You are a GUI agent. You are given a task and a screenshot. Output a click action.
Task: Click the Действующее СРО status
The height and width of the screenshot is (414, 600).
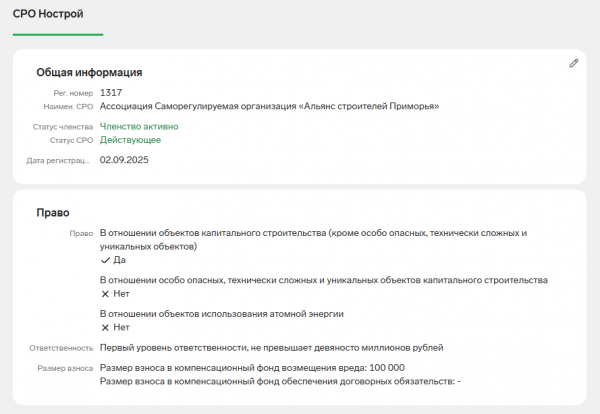[x=130, y=140]
